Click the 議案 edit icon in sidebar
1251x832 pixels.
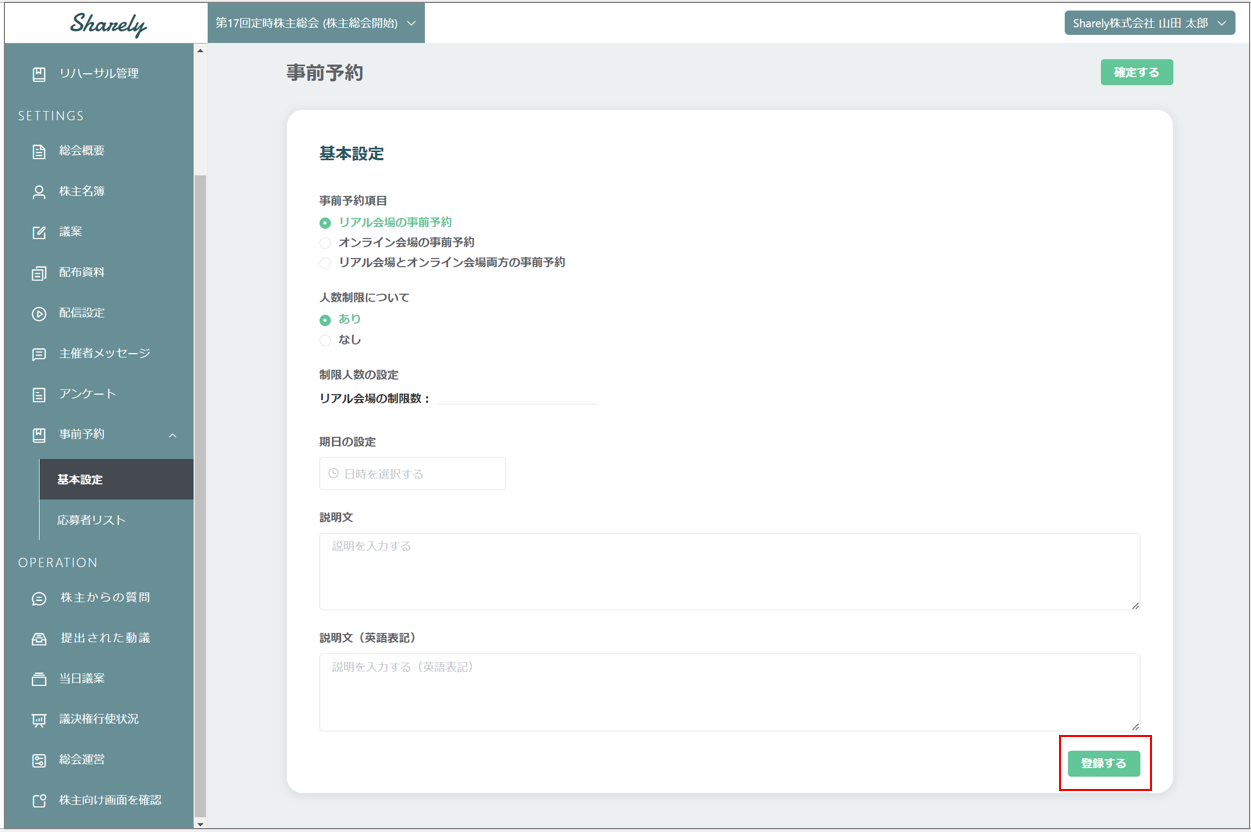click(x=39, y=232)
